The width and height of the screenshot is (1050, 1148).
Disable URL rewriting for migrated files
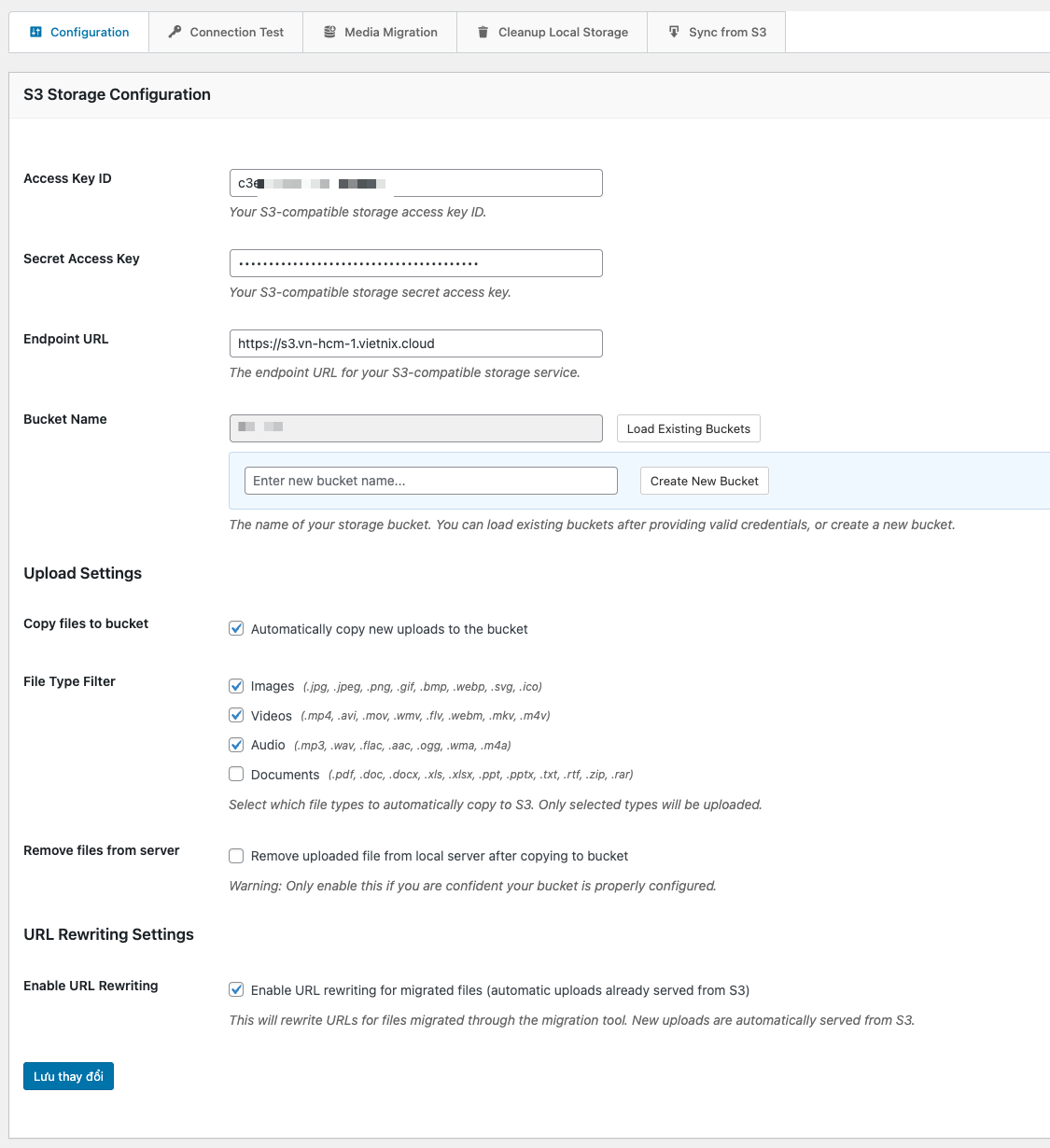[237, 990]
